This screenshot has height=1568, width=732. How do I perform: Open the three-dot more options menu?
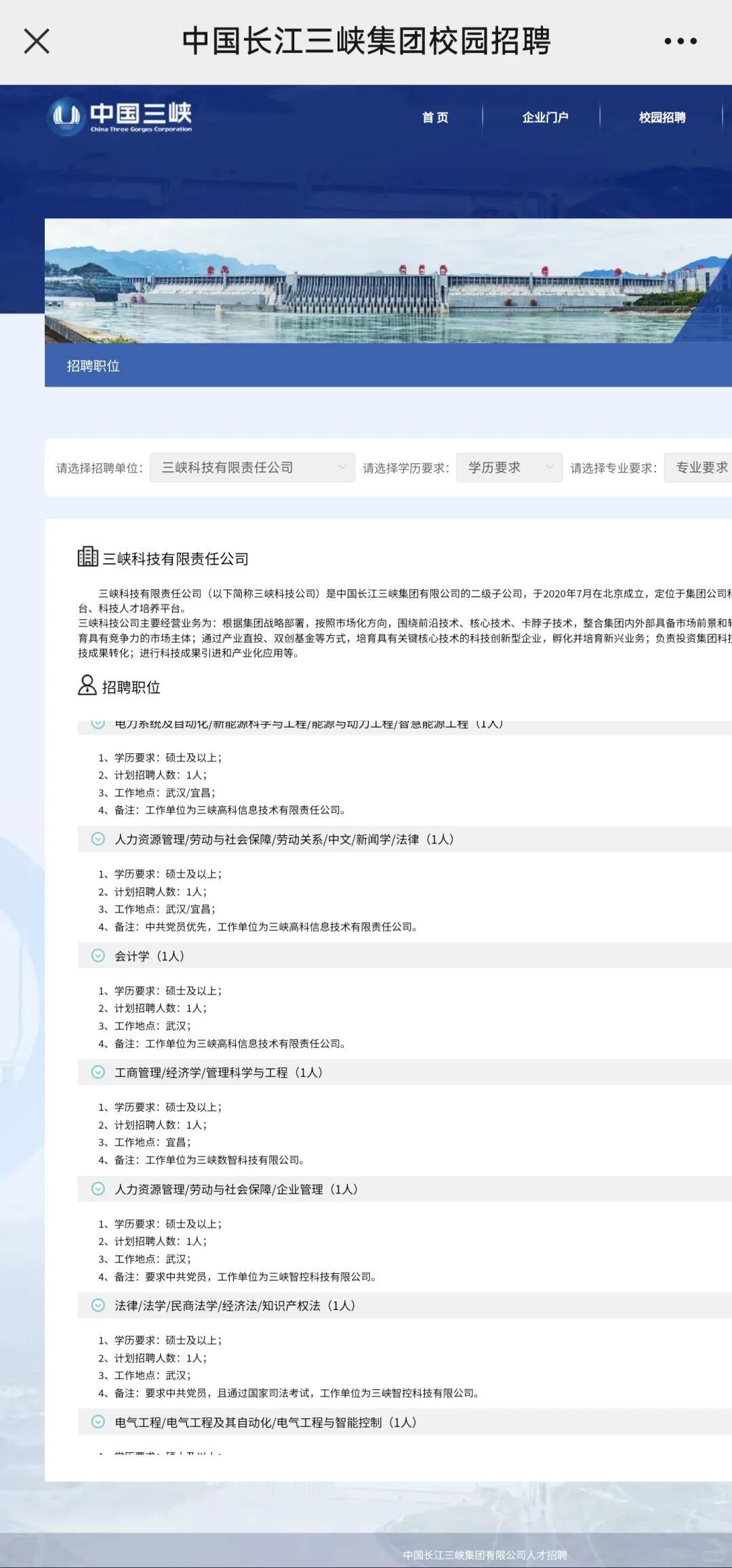(680, 41)
